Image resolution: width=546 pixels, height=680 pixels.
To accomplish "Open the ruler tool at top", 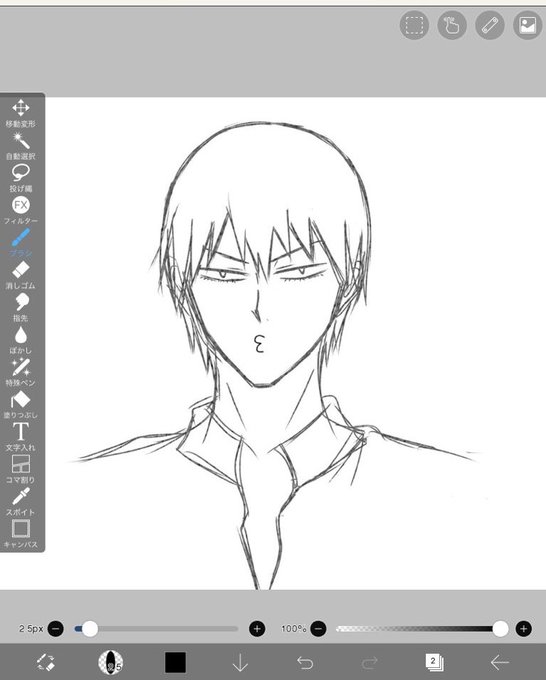I will (490, 25).
